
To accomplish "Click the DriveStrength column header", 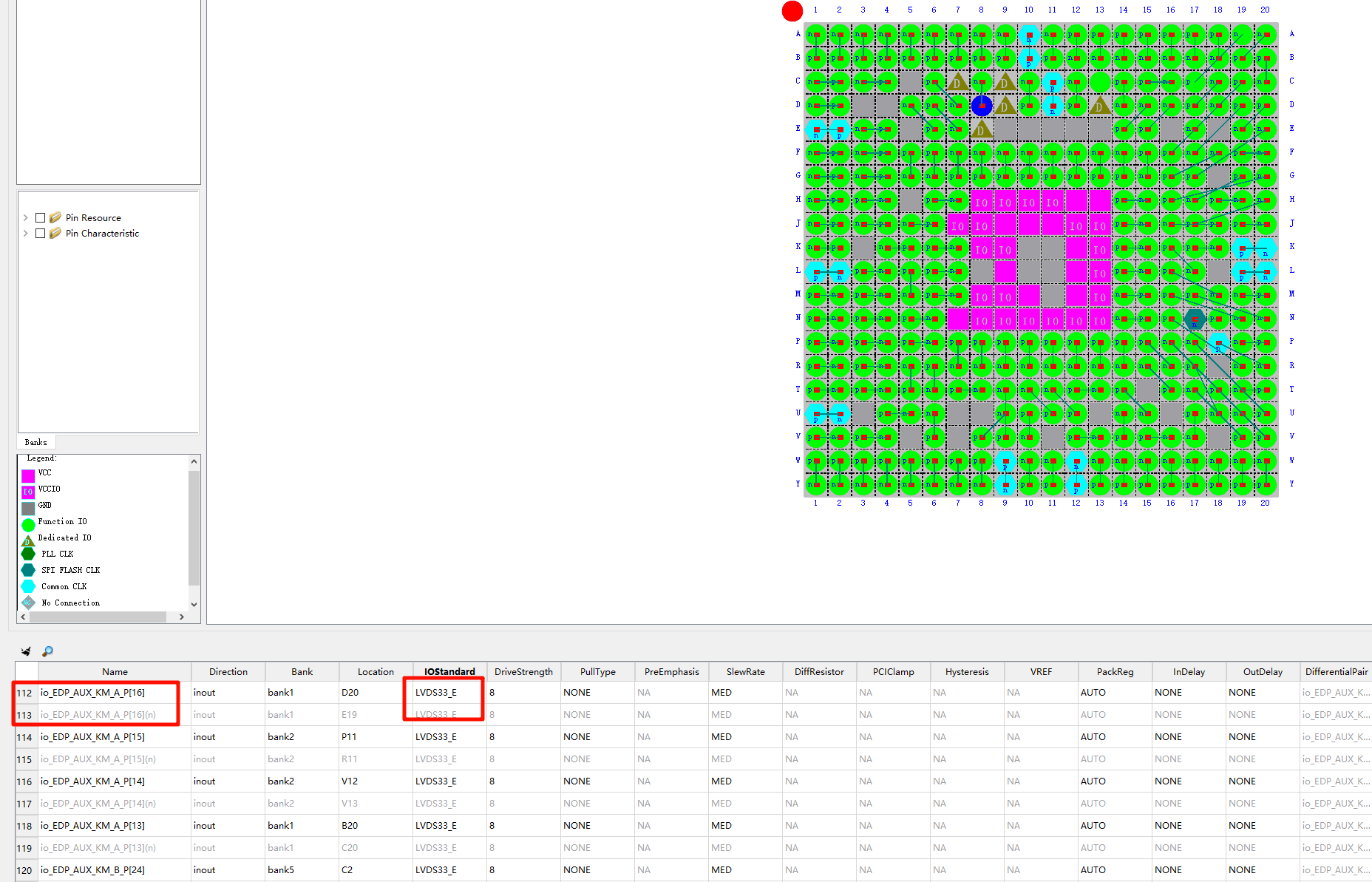I will pos(523,671).
